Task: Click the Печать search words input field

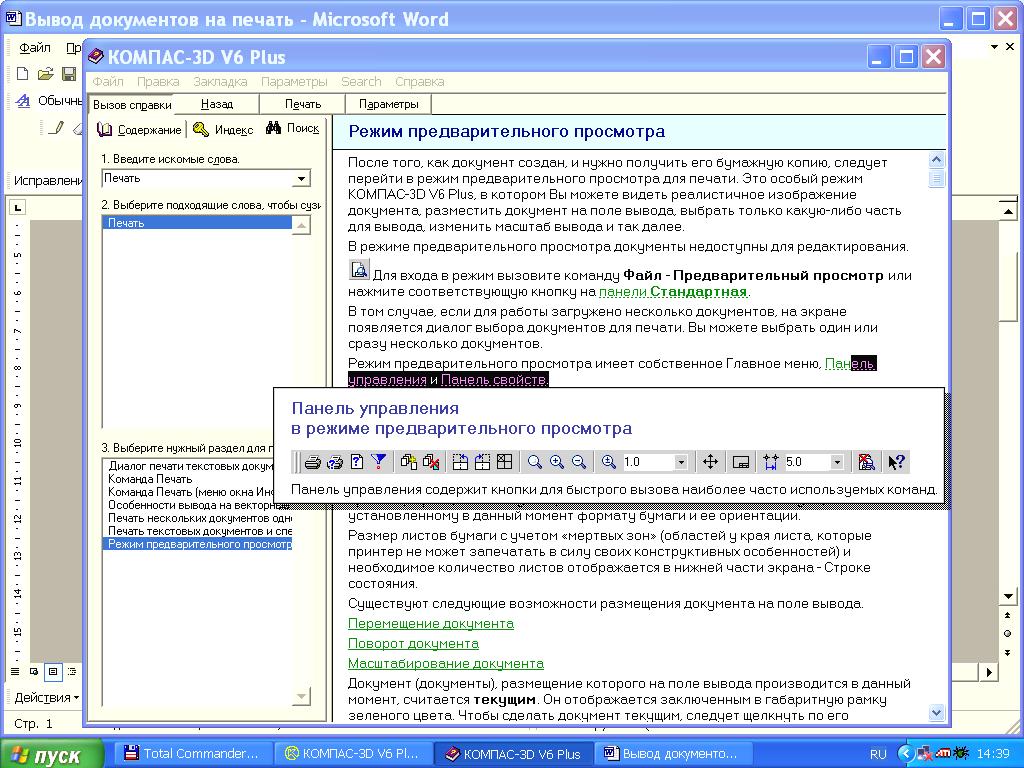Action: pos(199,178)
